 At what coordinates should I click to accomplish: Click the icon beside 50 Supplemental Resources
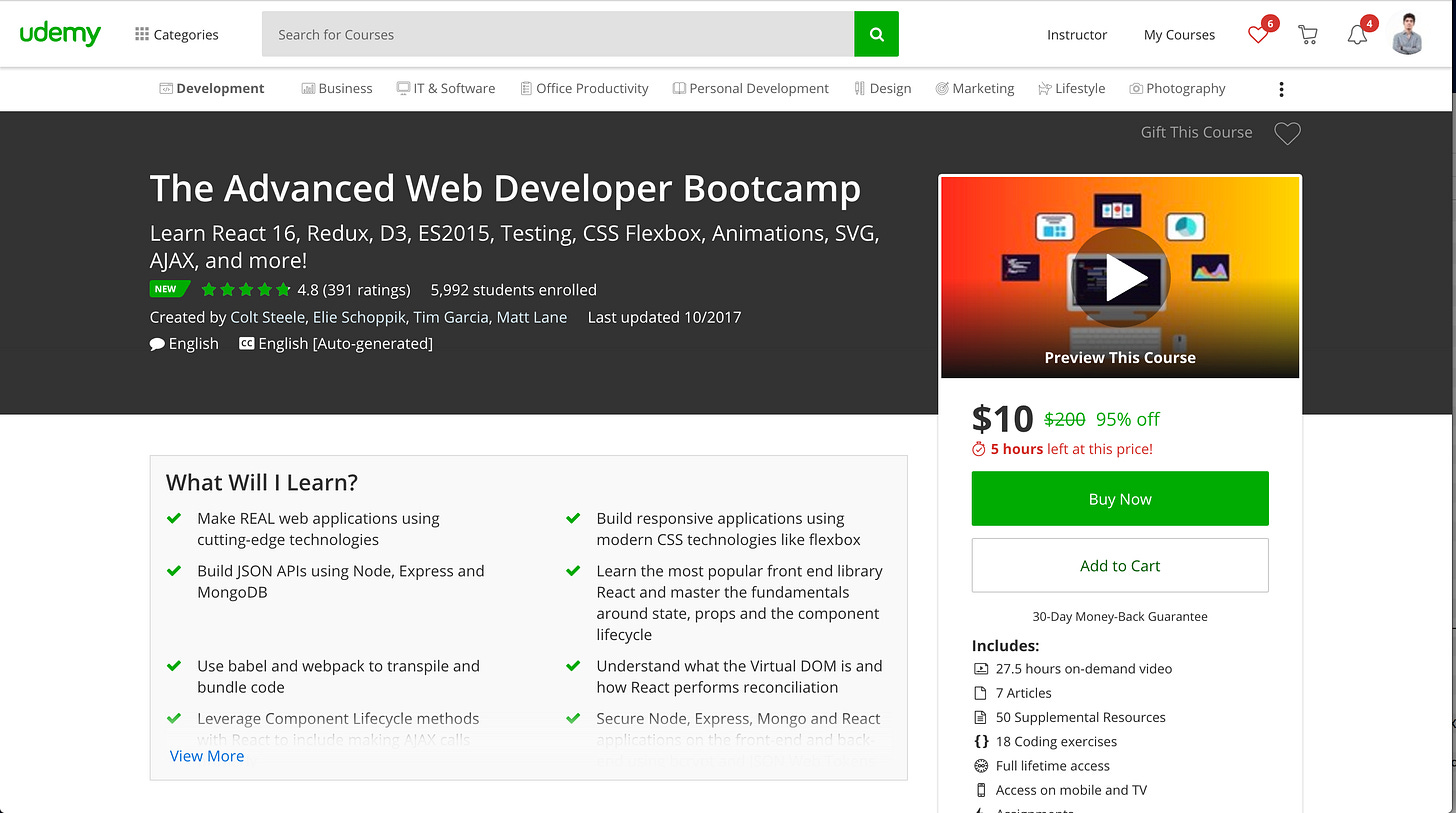pos(981,717)
